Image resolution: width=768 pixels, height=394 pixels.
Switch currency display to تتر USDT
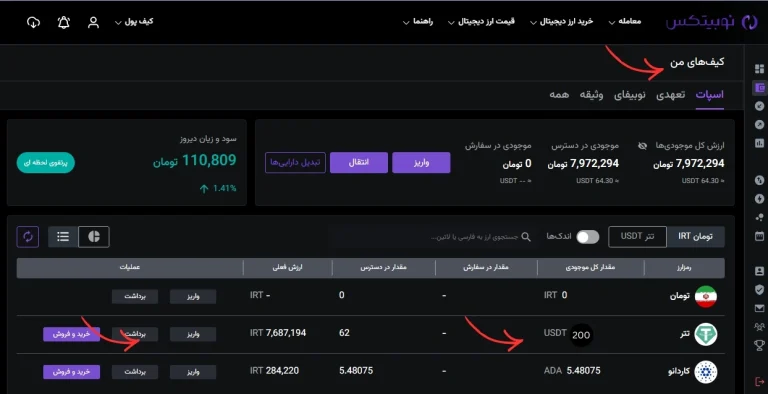[637, 237]
